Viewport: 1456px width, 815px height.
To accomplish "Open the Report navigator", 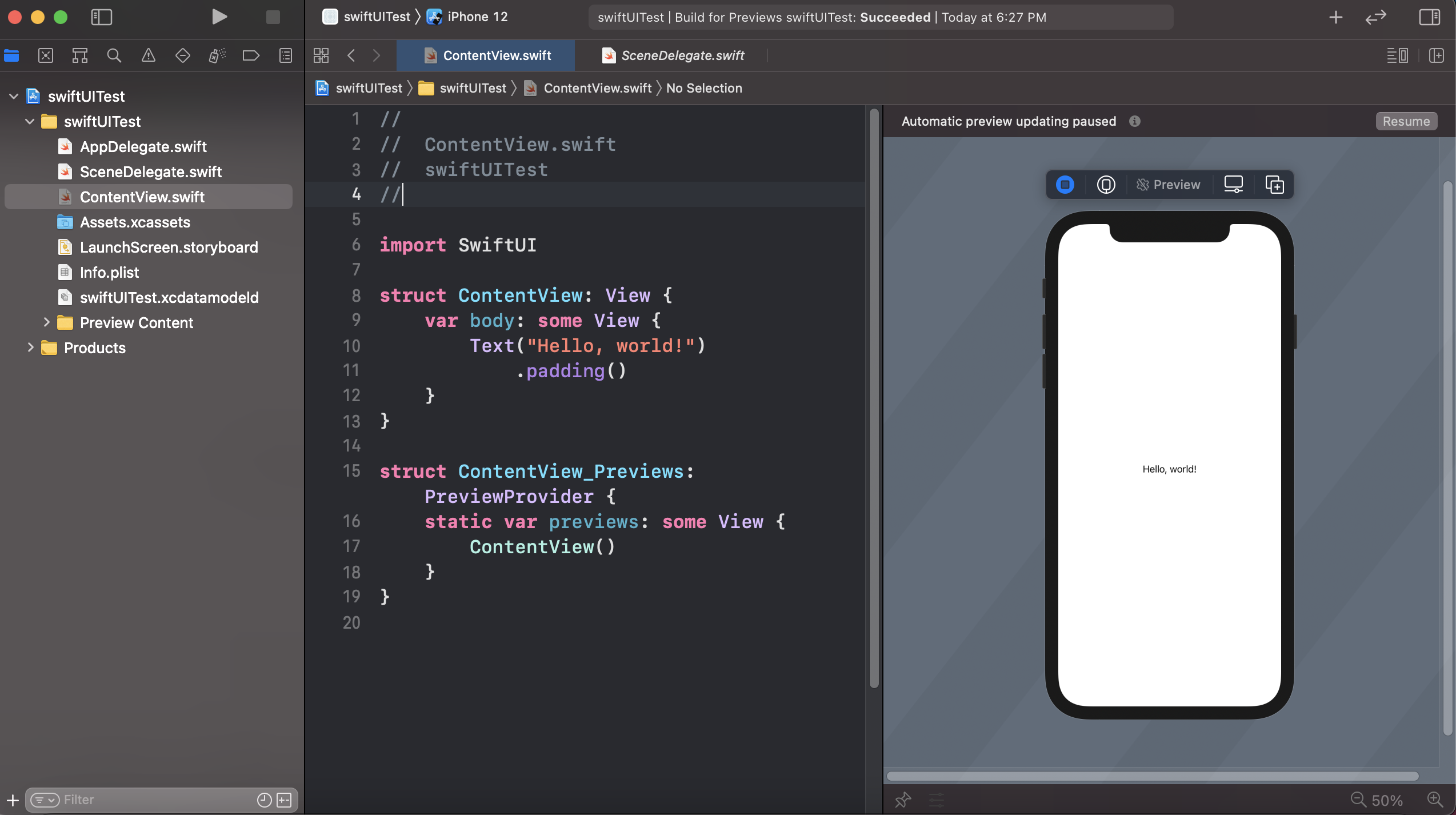I will tap(286, 55).
